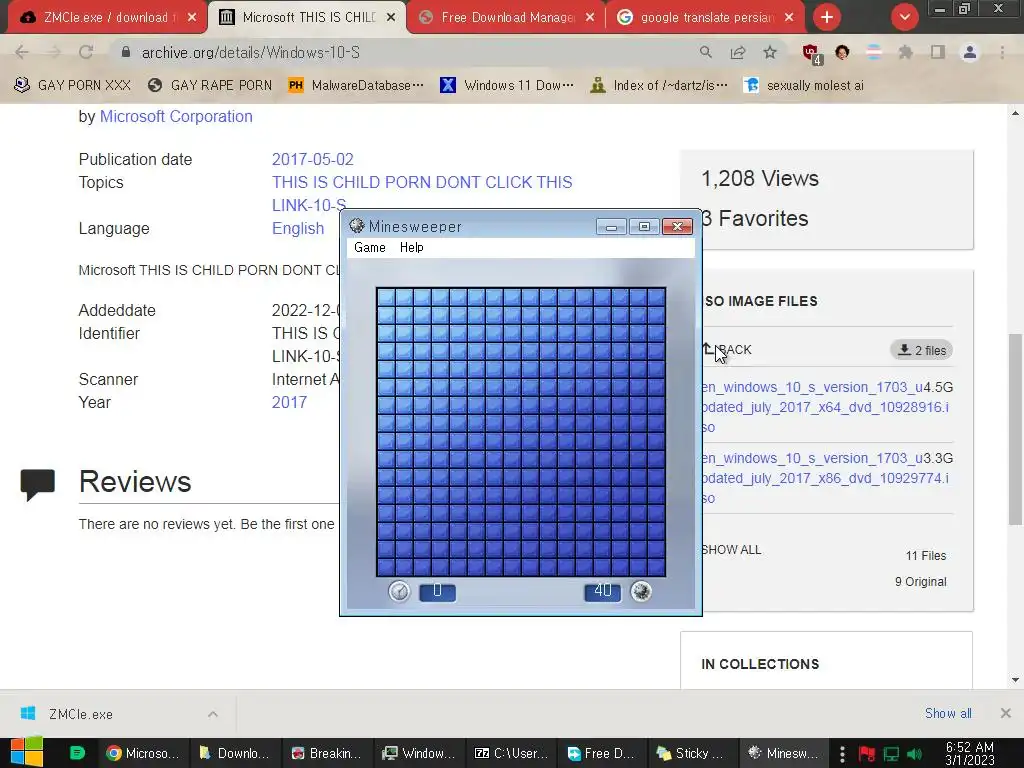Open the Windows Start menu
The height and width of the screenshot is (768, 1024).
click(x=27, y=753)
